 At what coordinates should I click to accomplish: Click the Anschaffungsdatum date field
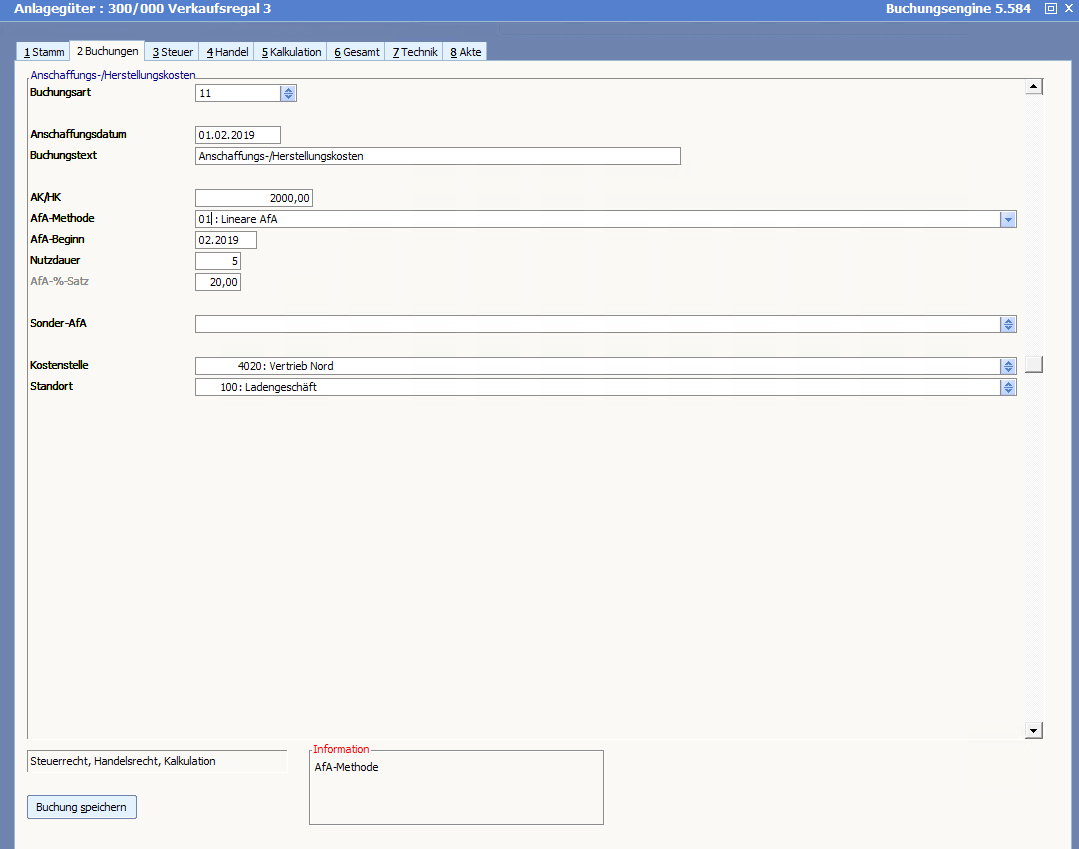pyautogui.click(x=238, y=135)
